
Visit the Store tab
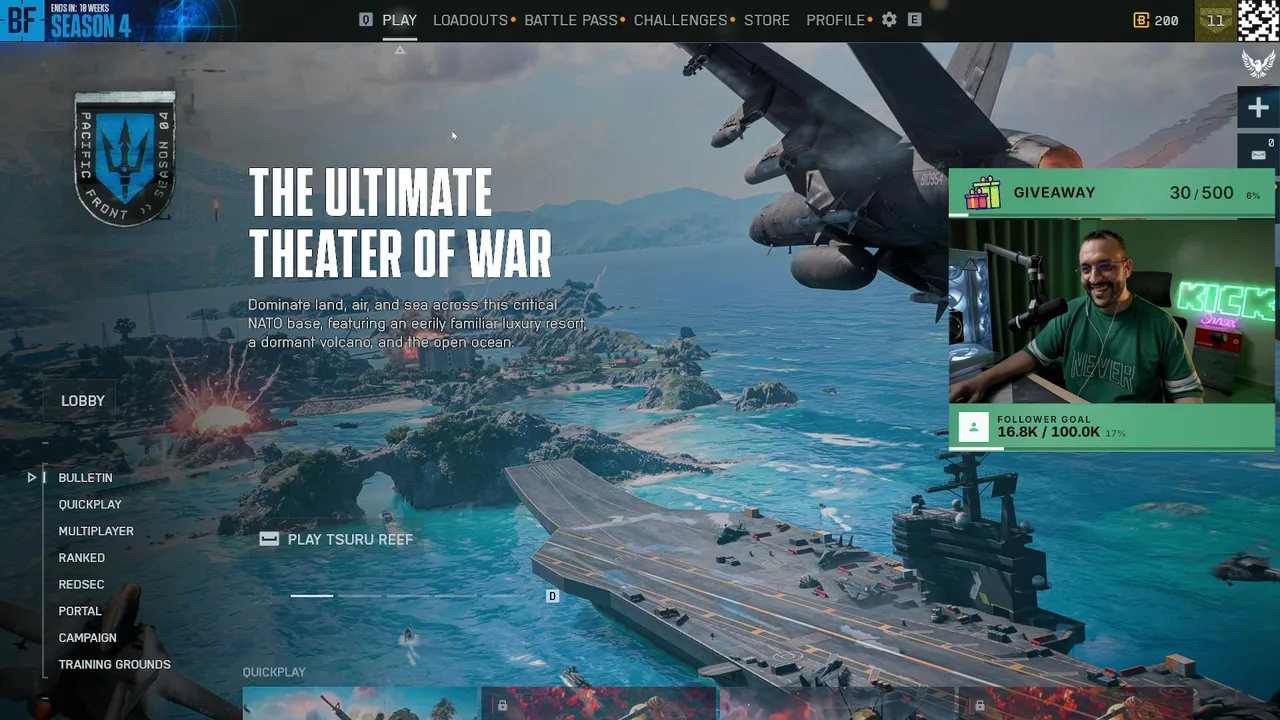coord(767,20)
